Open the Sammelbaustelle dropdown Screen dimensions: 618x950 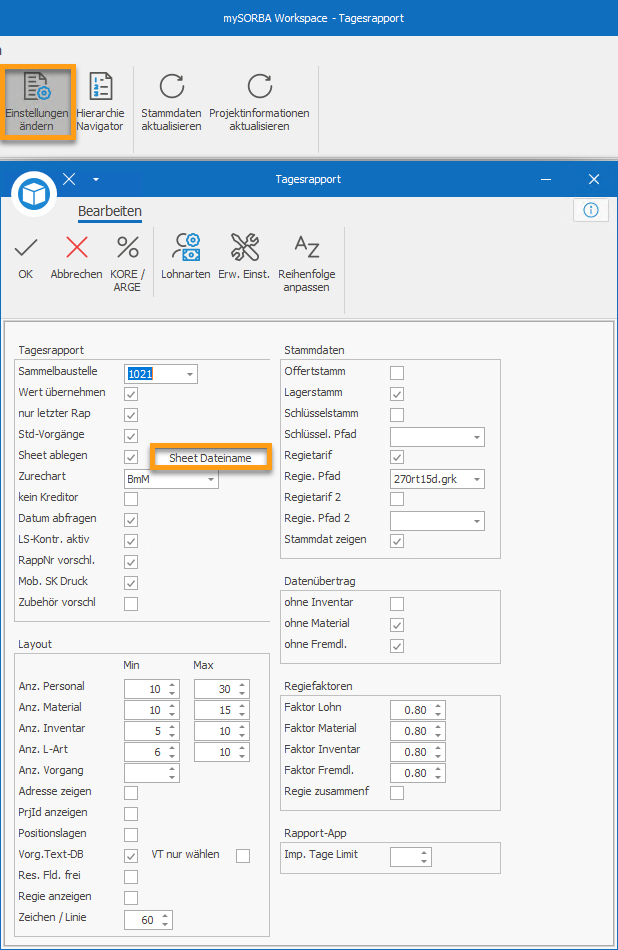pos(190,374)
